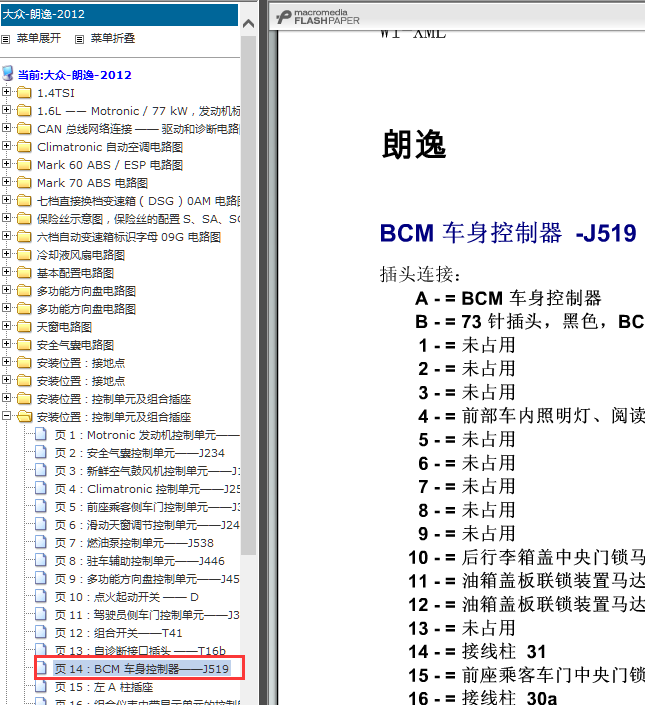Open 页 15：左 A 柱插座 page
645x705 pixels.
[104, 687]
